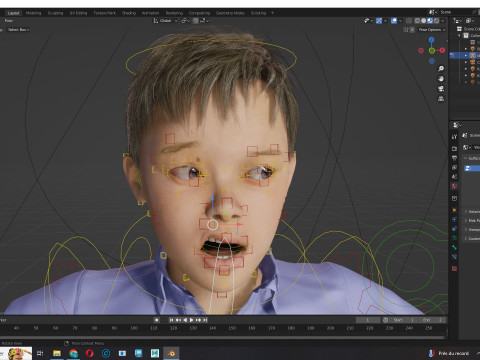Open the outliner display mode dropdown
The image size is (480, 360).
[458, 21]
